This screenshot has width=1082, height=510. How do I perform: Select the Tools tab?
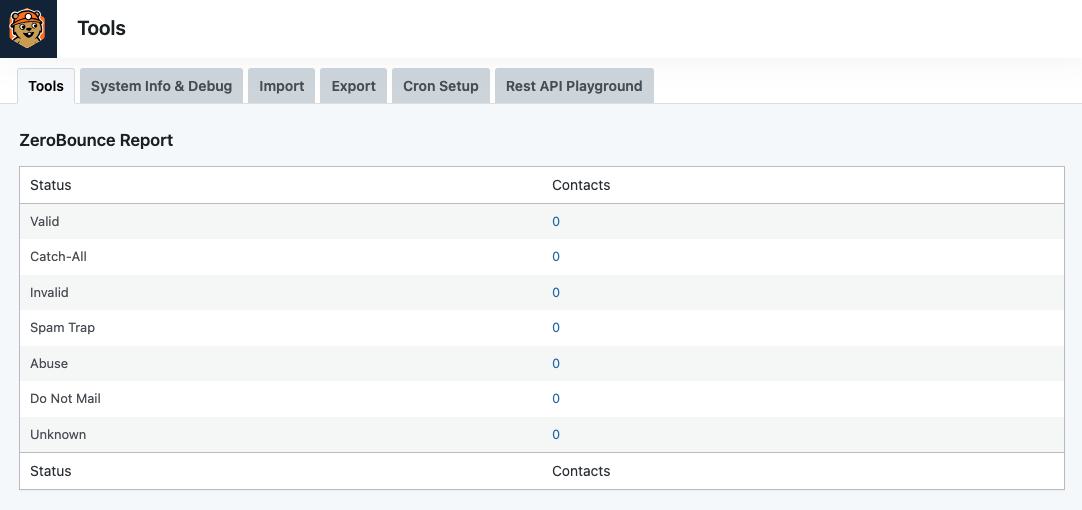tap(46, 86)
